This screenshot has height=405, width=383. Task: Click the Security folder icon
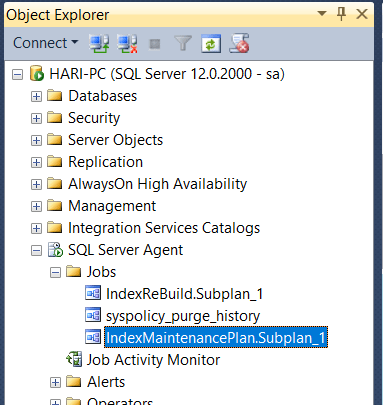click(54, 118)
